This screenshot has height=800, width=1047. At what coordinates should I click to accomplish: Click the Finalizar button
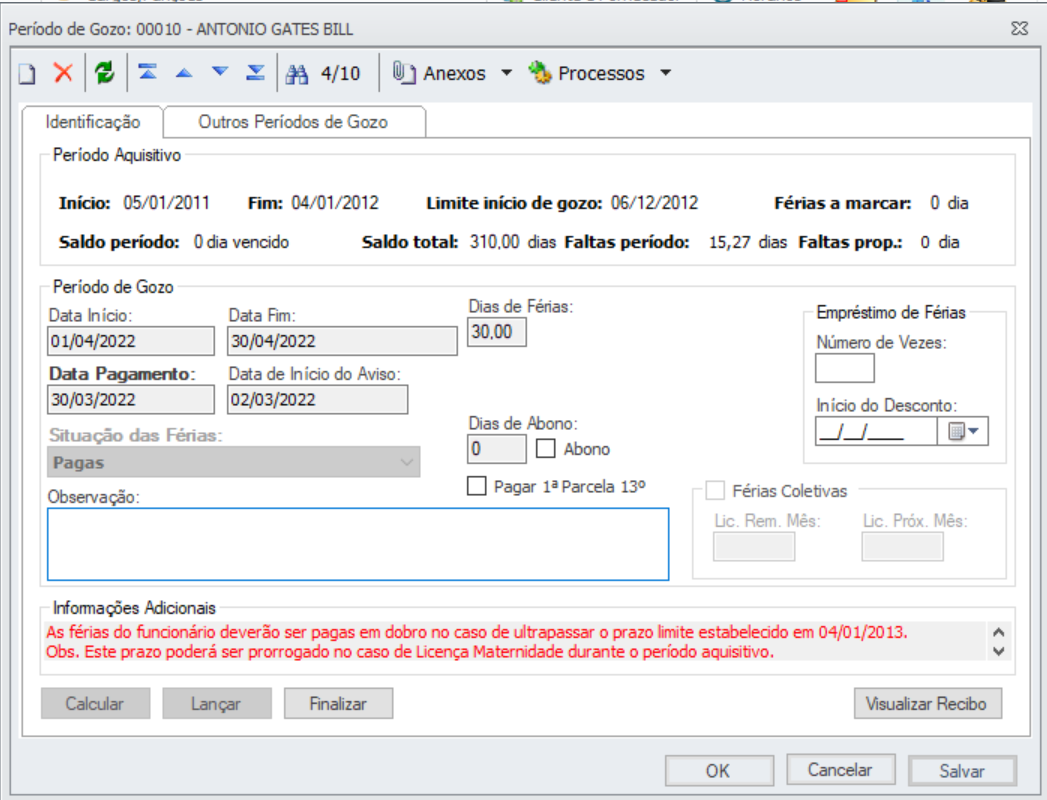[x=339, y=704]
